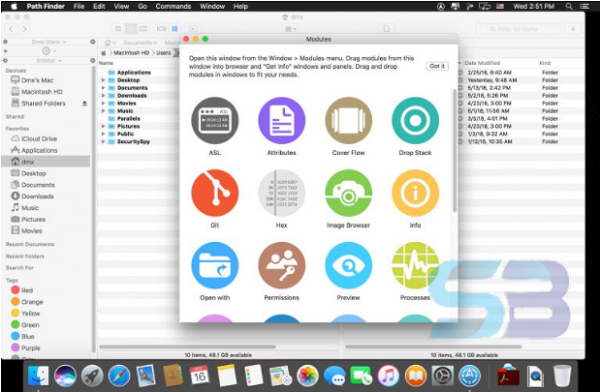Select the Open with module icon
Image resolution: width=600 pixels, height=392 pixels.
point(215,265)
